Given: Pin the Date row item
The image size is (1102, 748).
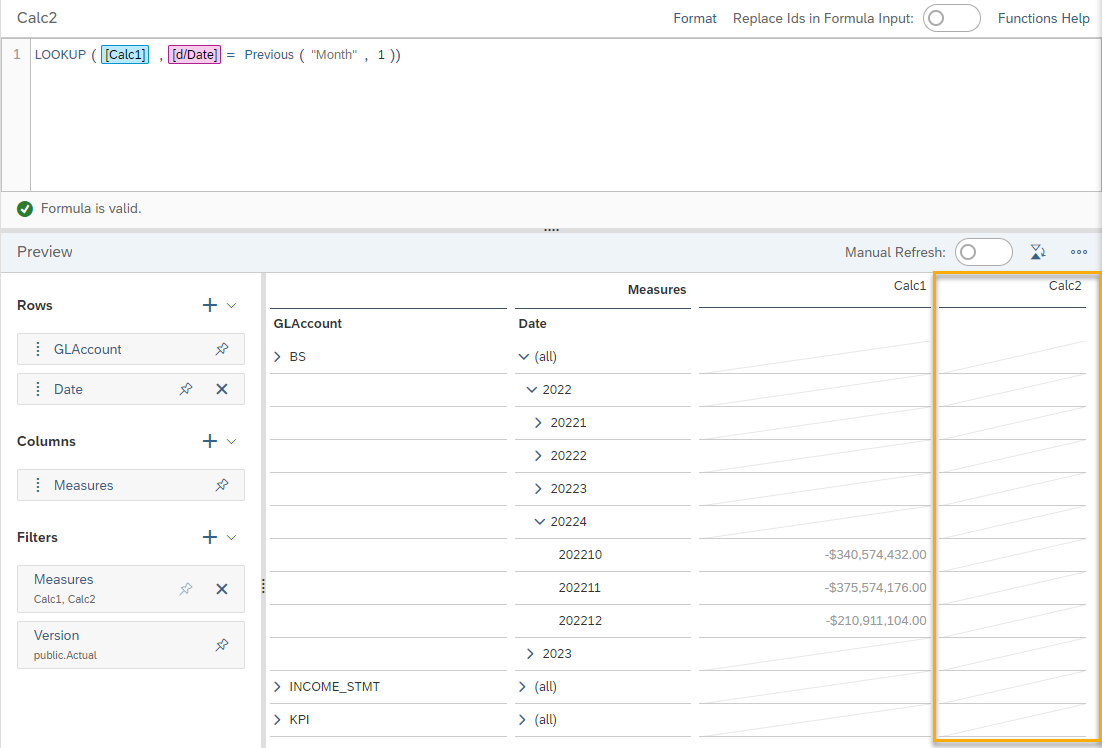Looking at the screenshot, I should coord(186,389).
